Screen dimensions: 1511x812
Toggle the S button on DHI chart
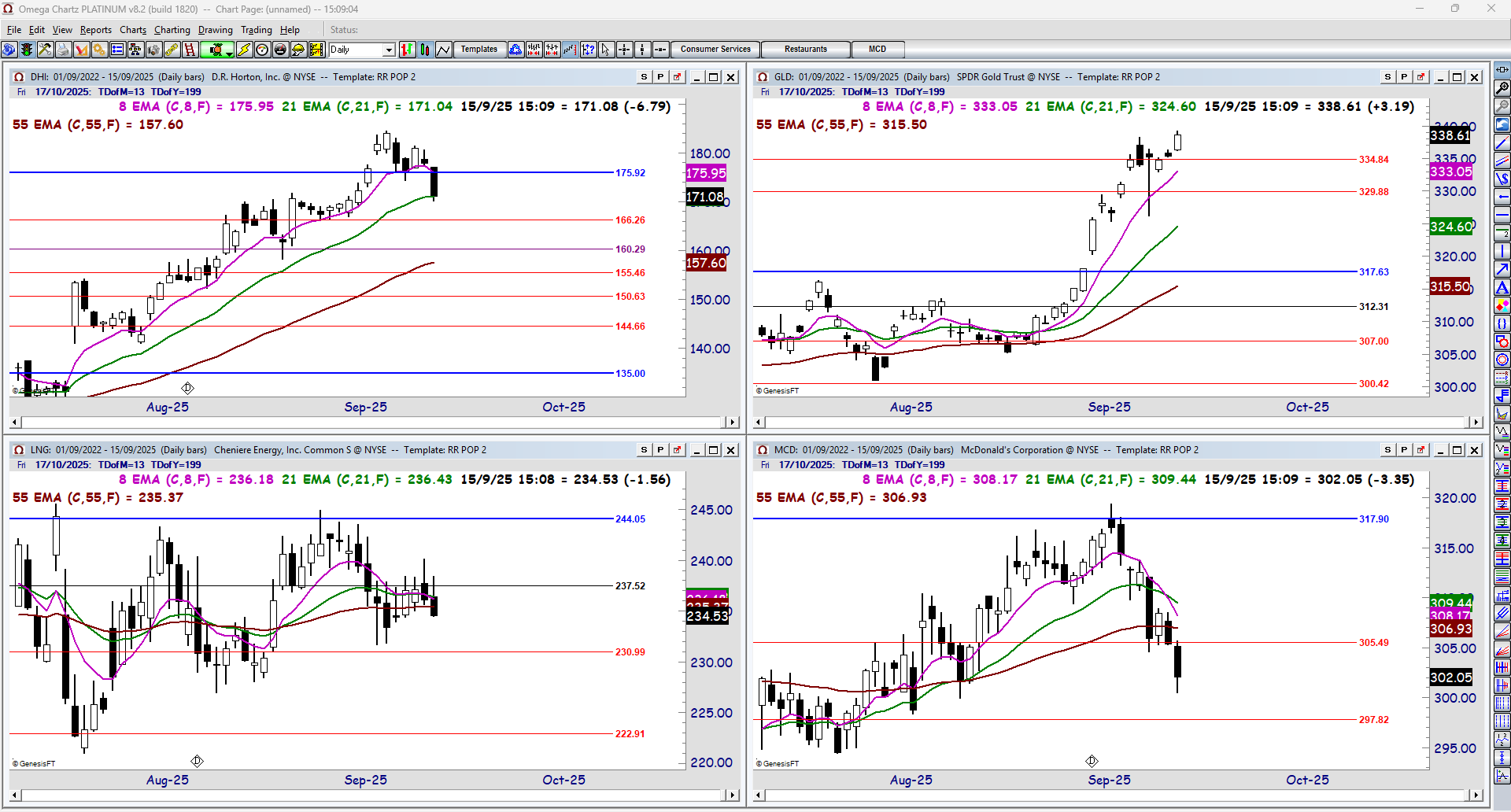click(644, 77)
